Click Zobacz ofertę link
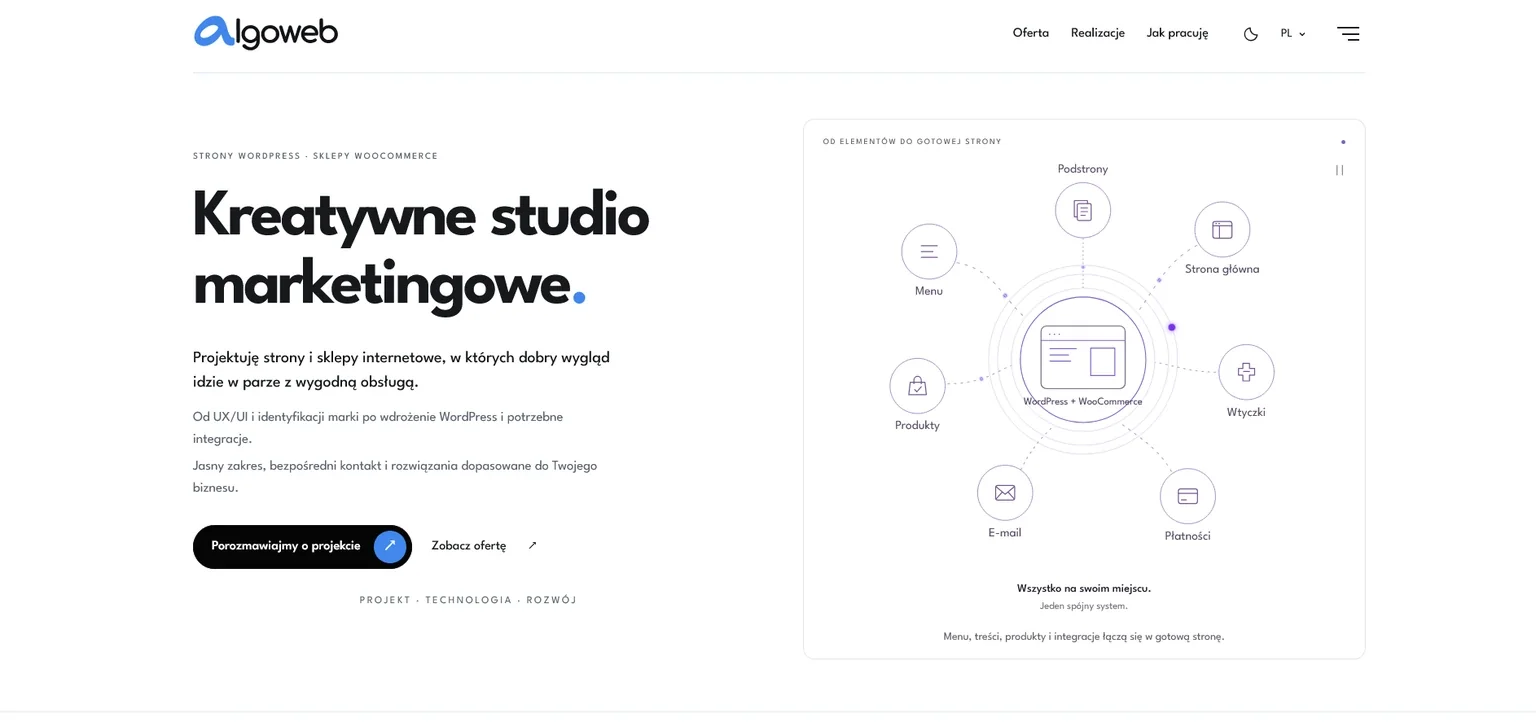 coord(469,546)
